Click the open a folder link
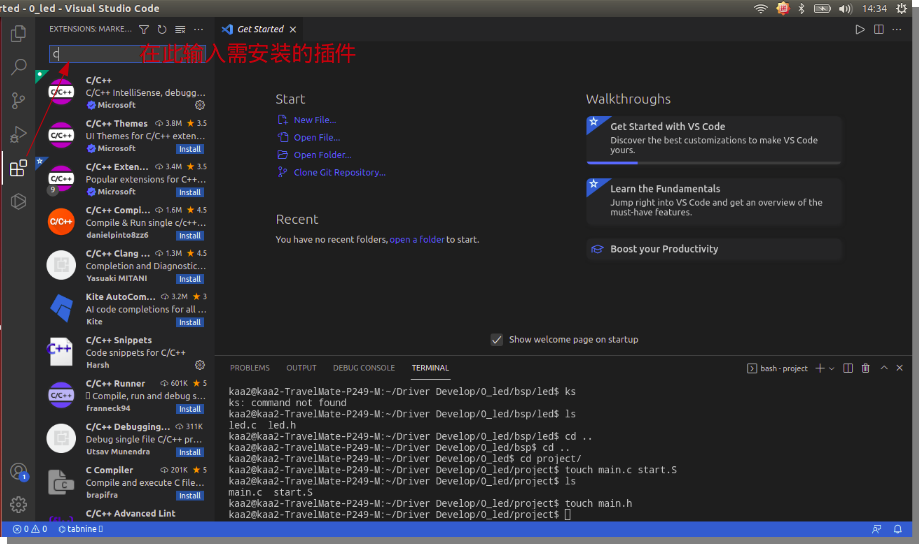 pos(417,239)
